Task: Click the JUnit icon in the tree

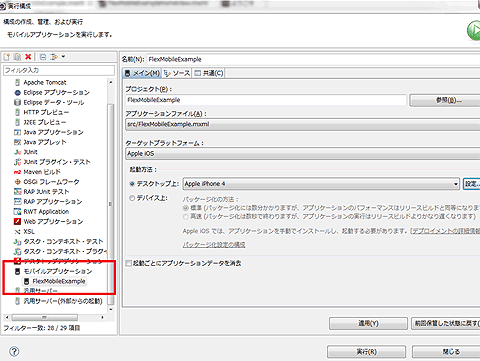Action: [17, 152]
